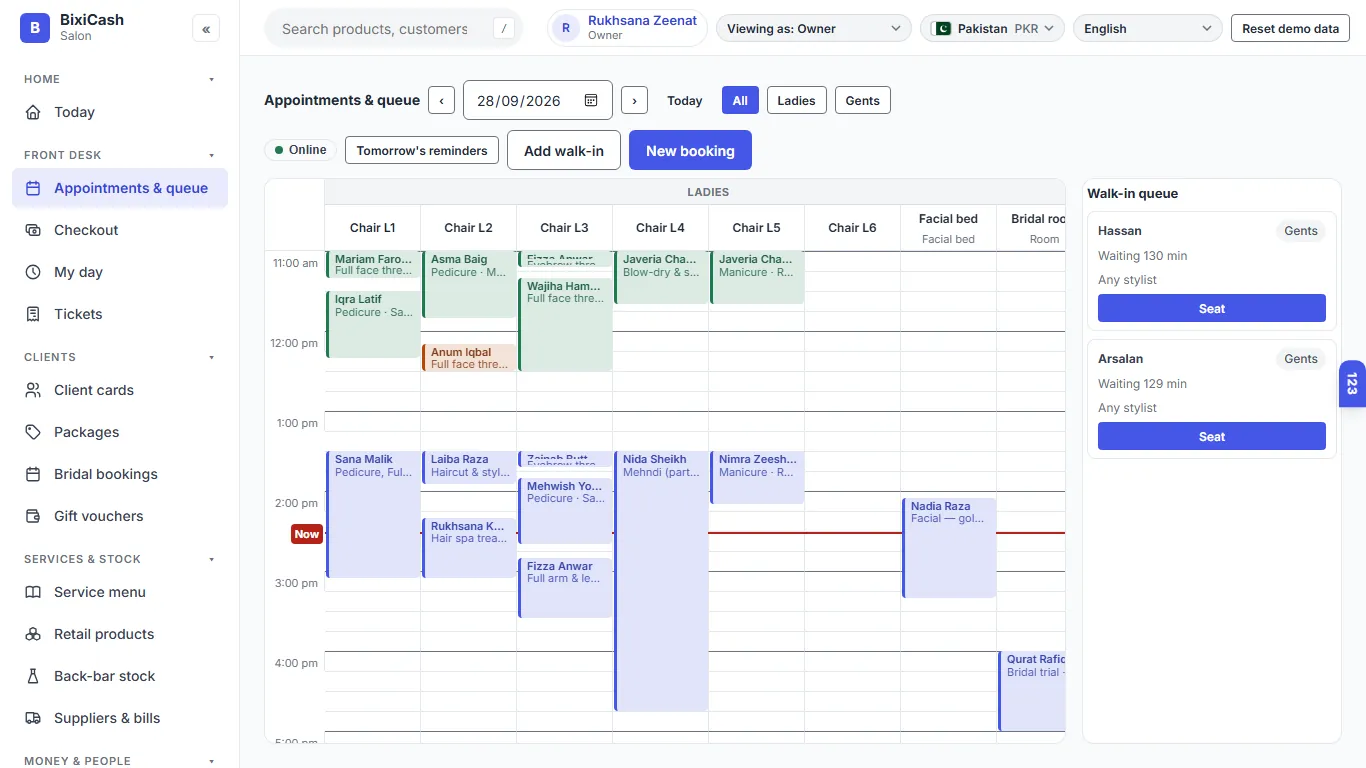Click the Gift vouchers icon

[x=33, y=516]
